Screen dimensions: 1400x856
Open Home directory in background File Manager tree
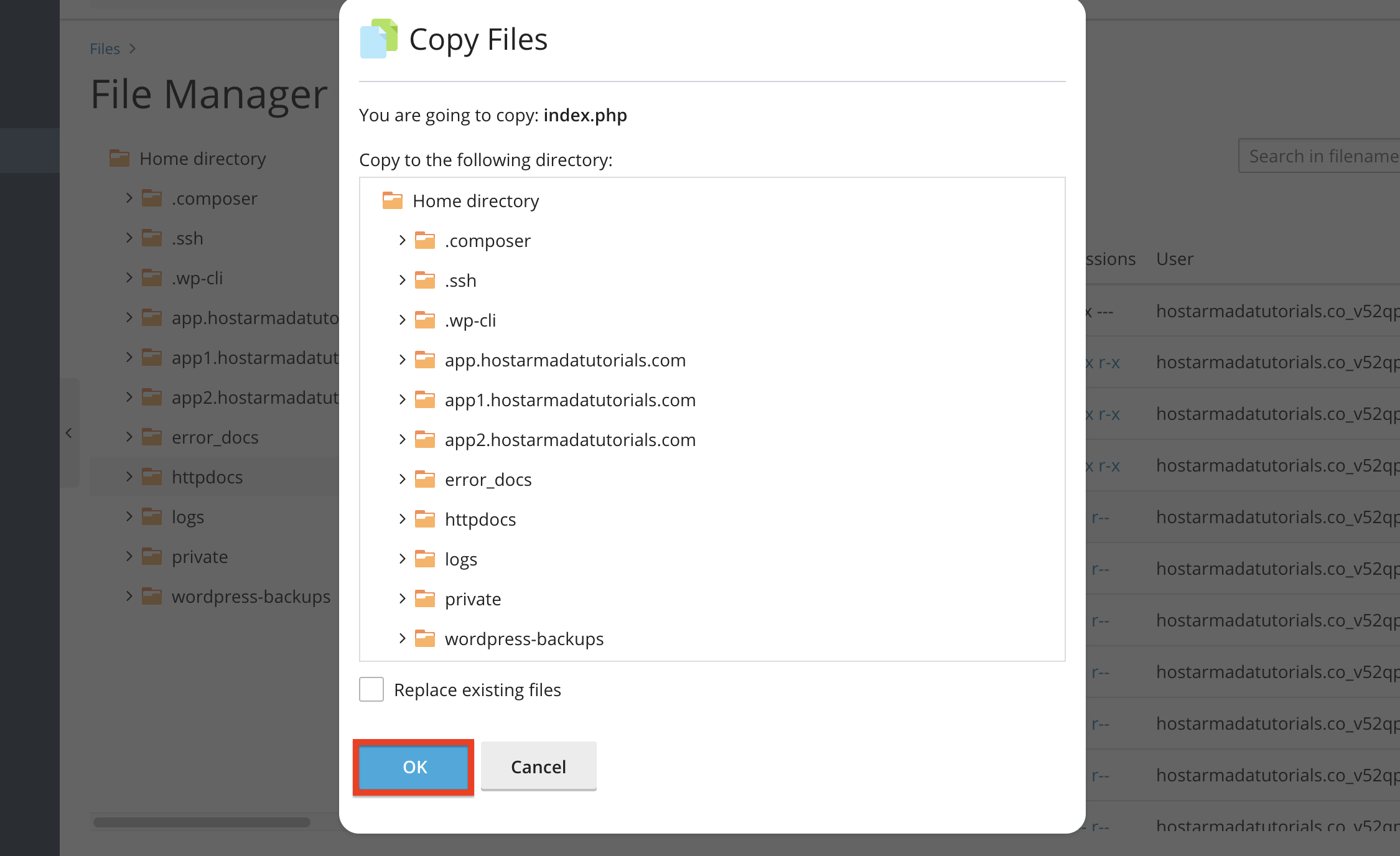[x=203, y=159]
